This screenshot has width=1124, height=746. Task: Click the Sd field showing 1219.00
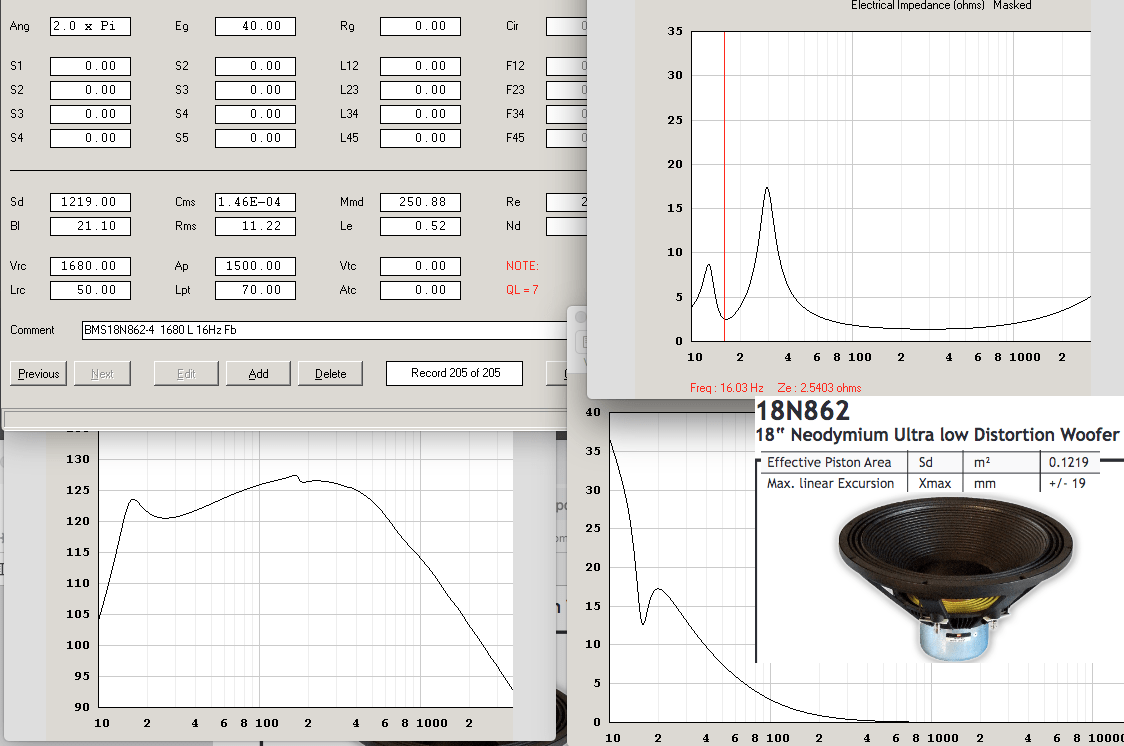coord(90,203)
